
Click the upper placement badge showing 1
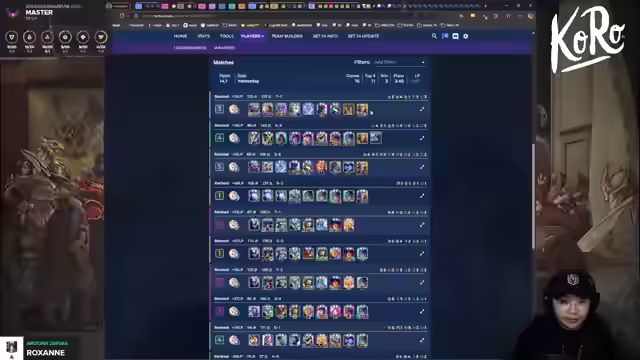(219, 196)
